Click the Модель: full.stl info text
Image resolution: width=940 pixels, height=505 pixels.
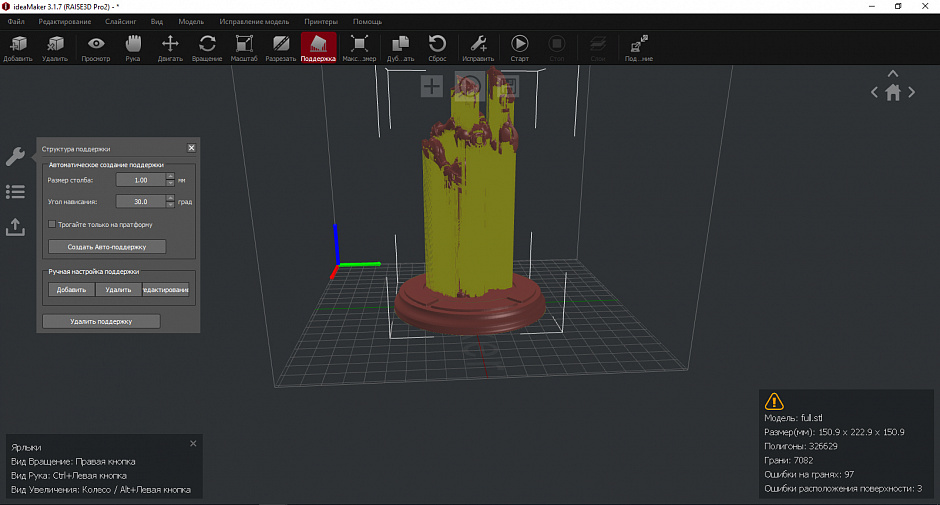(793, 418)
